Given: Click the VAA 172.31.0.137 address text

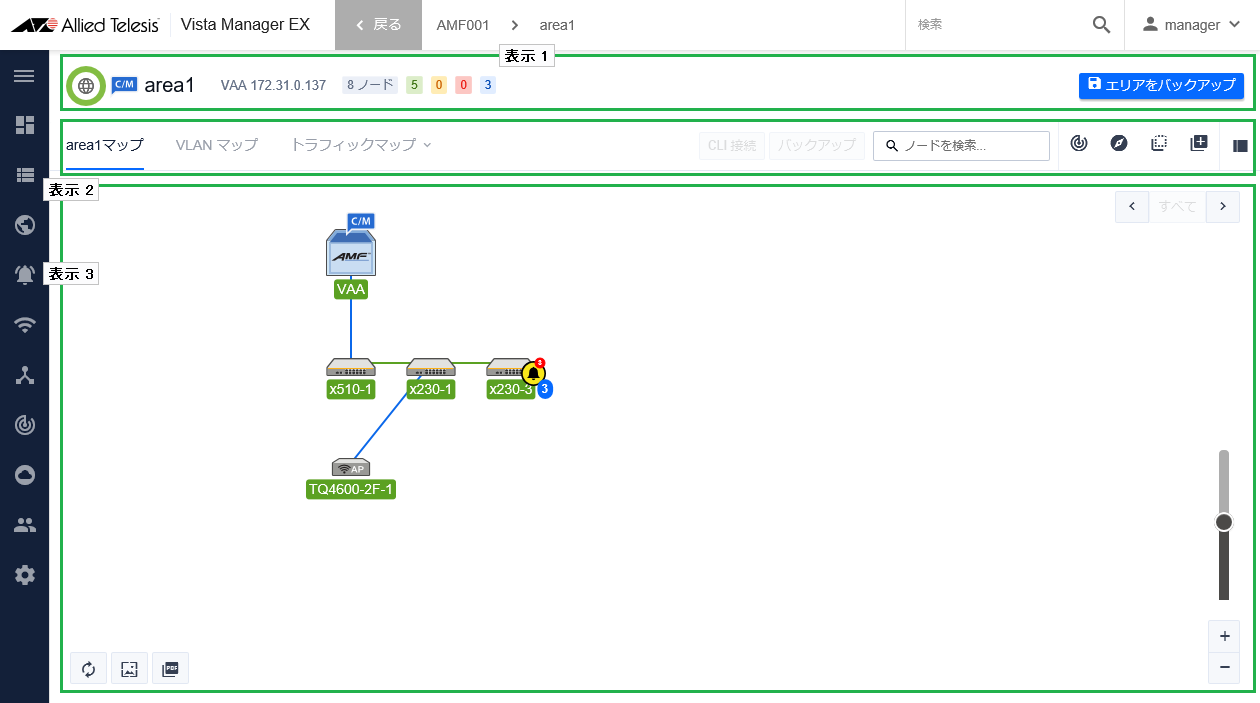Looking at the screenshot, I should pos(273,85).
